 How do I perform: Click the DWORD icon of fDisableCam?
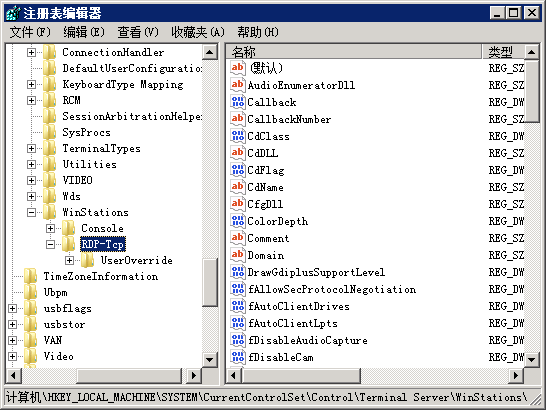237,357
